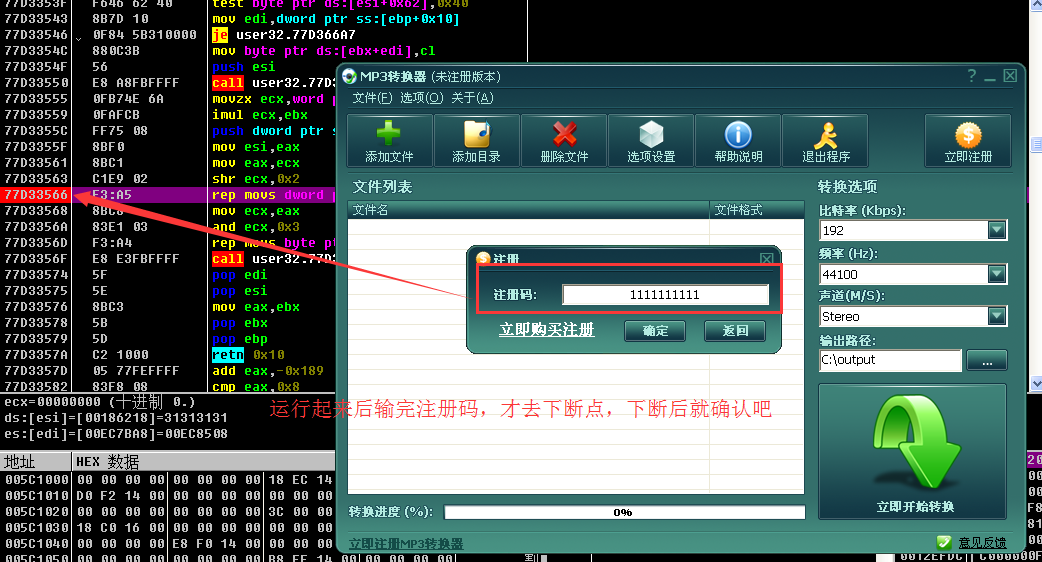
Task: Expand the frequency 44100 dropdown arrow
Action: (996, 274)
